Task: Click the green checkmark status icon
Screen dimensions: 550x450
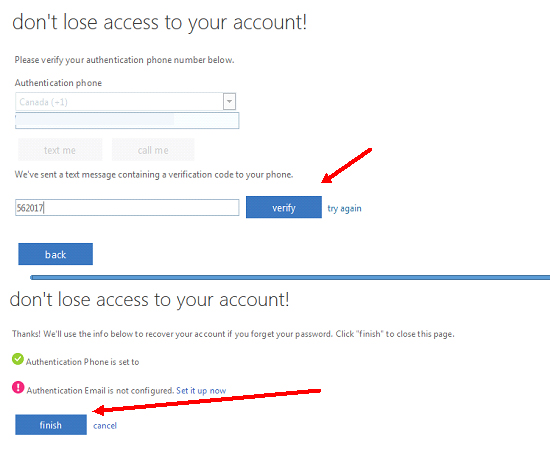Action: pos(18,359)
